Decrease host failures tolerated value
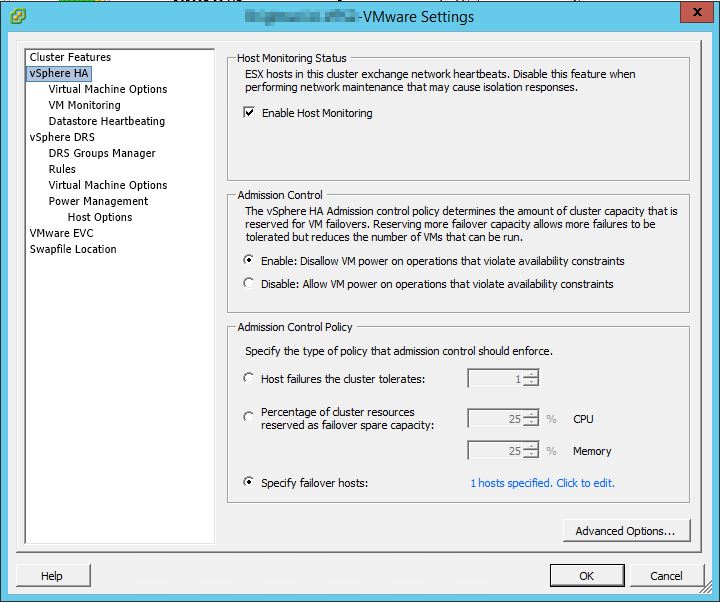This screenshot has width=720, height=603. (531, 383)
